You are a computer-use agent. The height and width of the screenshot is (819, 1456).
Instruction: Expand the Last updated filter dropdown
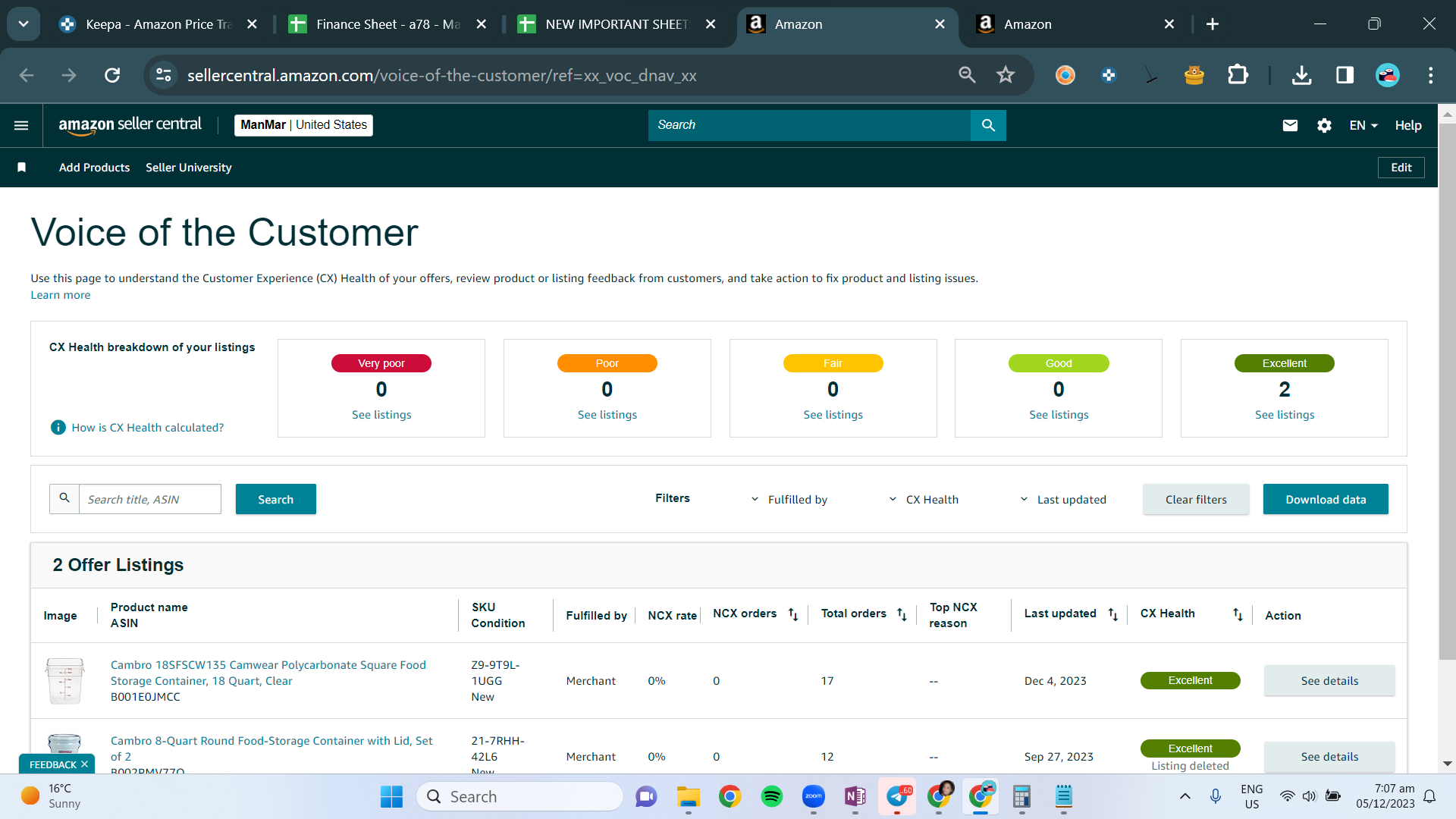pos(1062,500)
